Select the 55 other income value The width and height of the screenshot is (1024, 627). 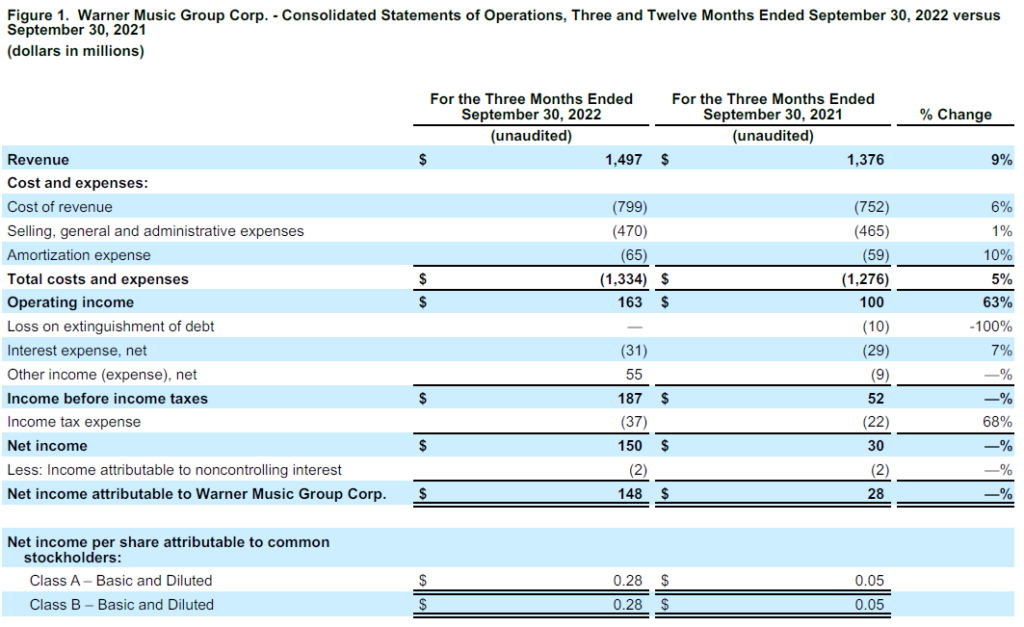click(x=633, y=374)
